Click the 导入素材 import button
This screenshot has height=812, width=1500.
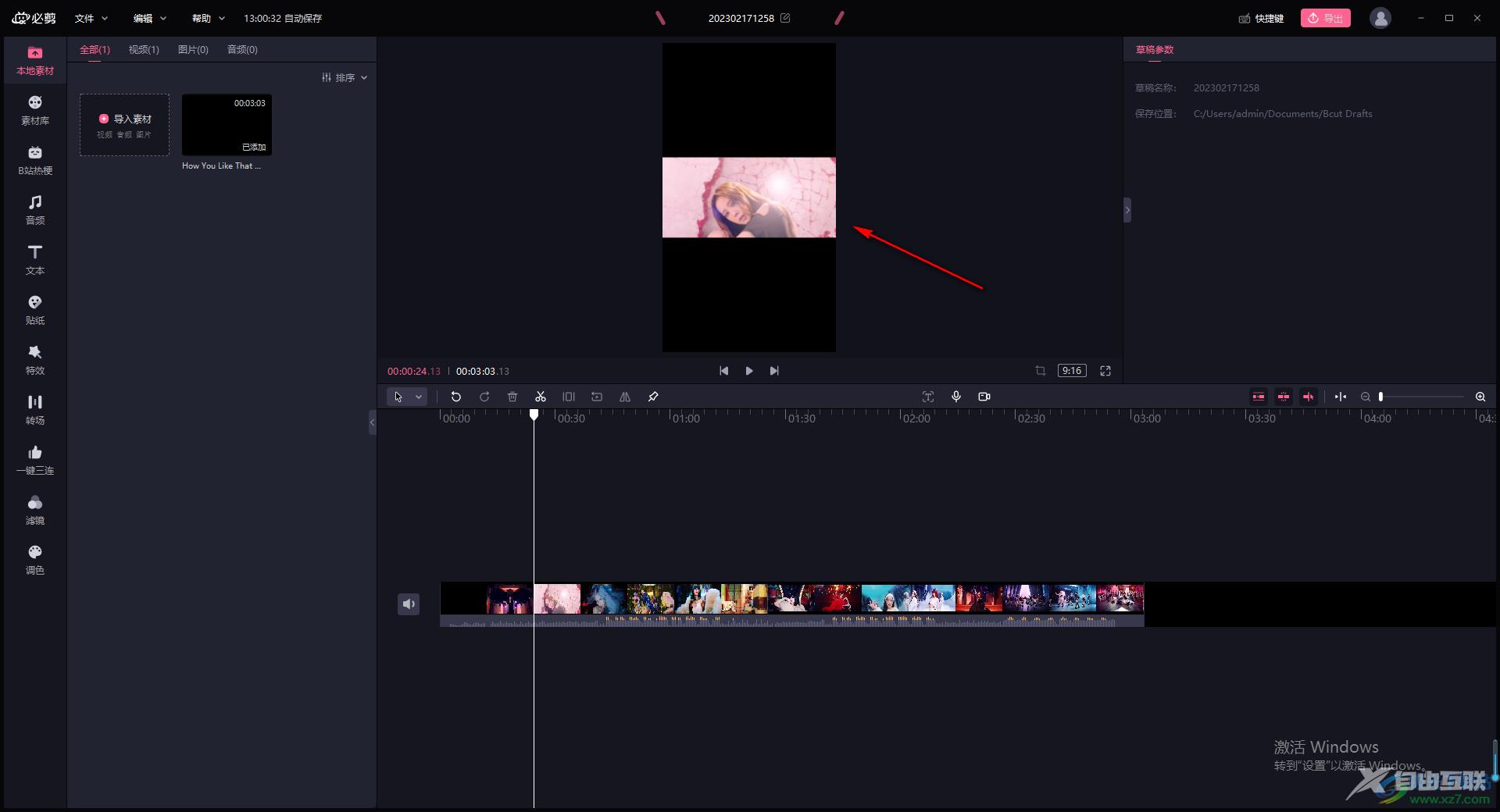point(124,125)
